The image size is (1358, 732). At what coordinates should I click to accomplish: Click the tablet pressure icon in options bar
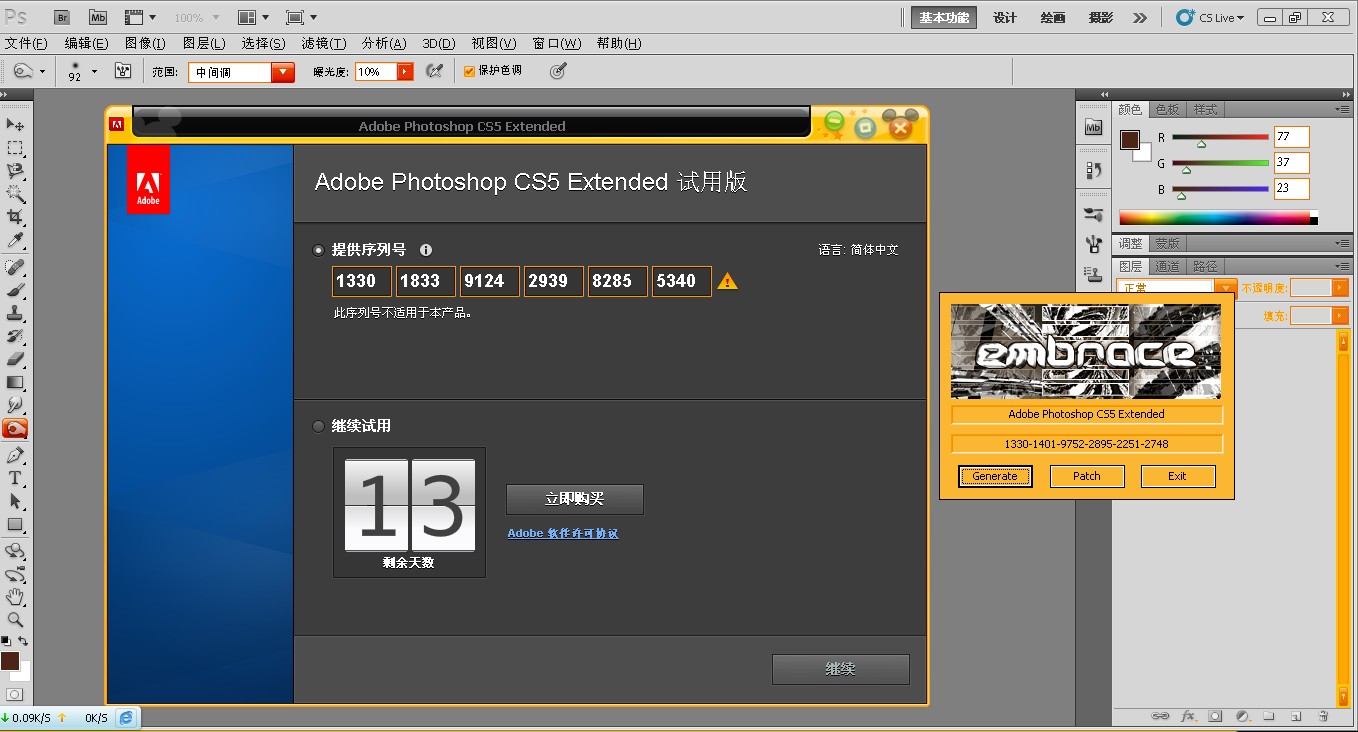tap(558, 71)
